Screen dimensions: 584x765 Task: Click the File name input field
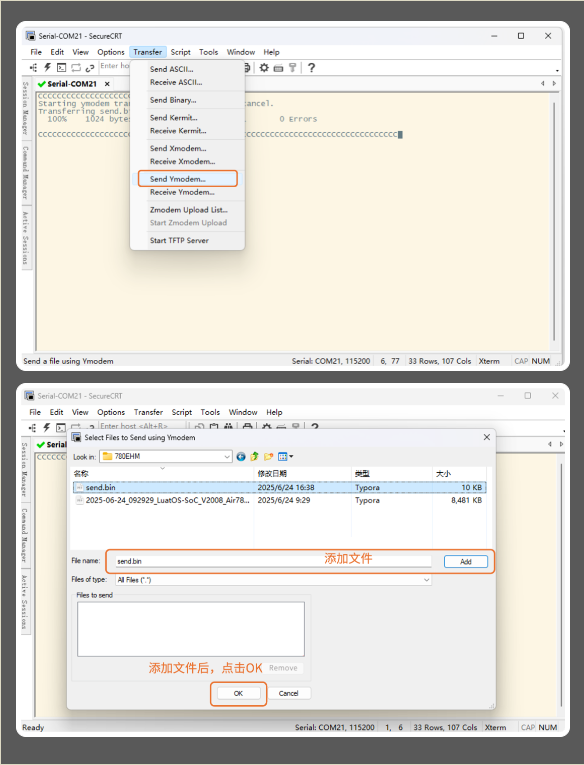[x=273, y=561]
